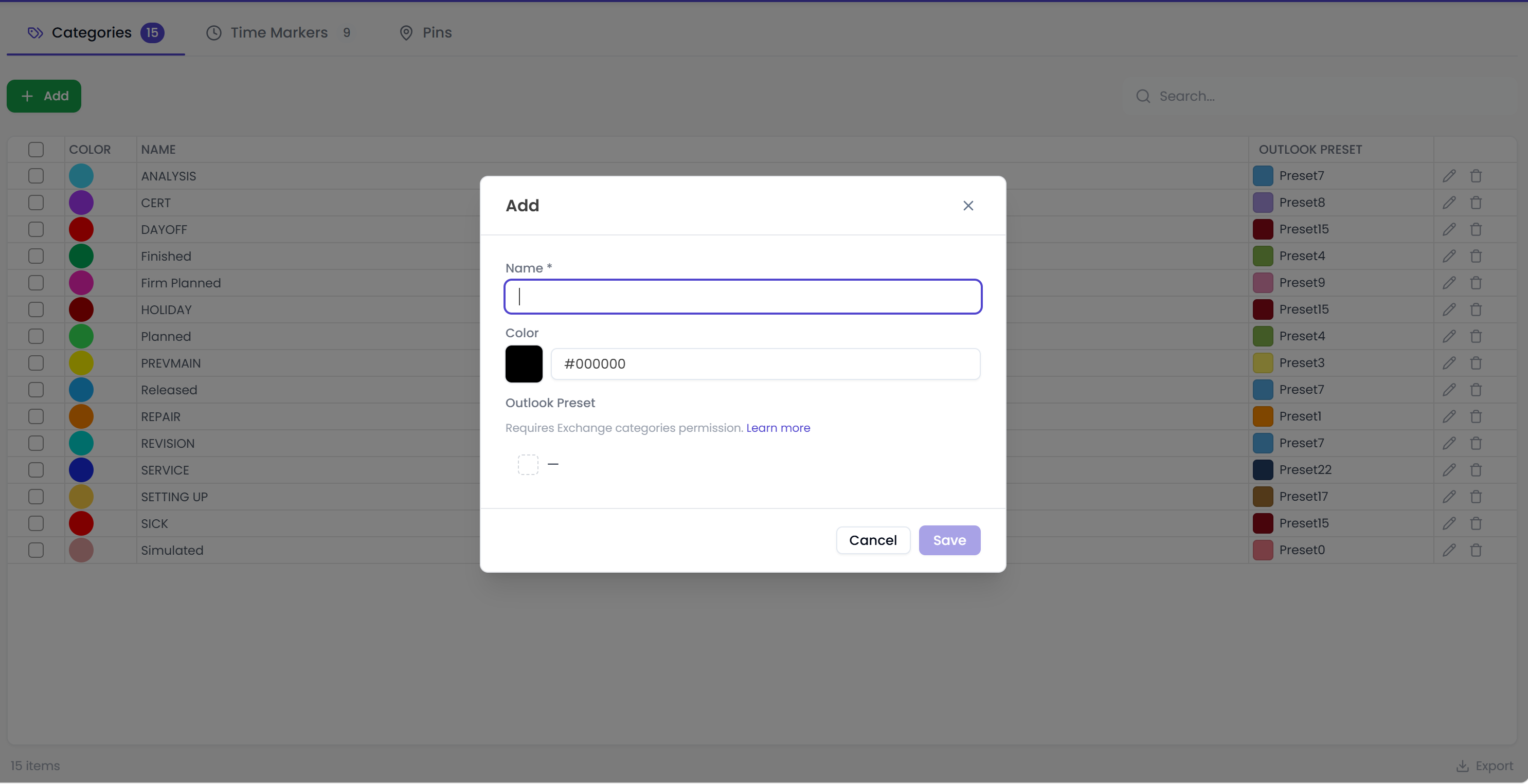1528x784 pixels.
Task: Delete the HOLIDAY category
Action: (x=1476, y=309)
